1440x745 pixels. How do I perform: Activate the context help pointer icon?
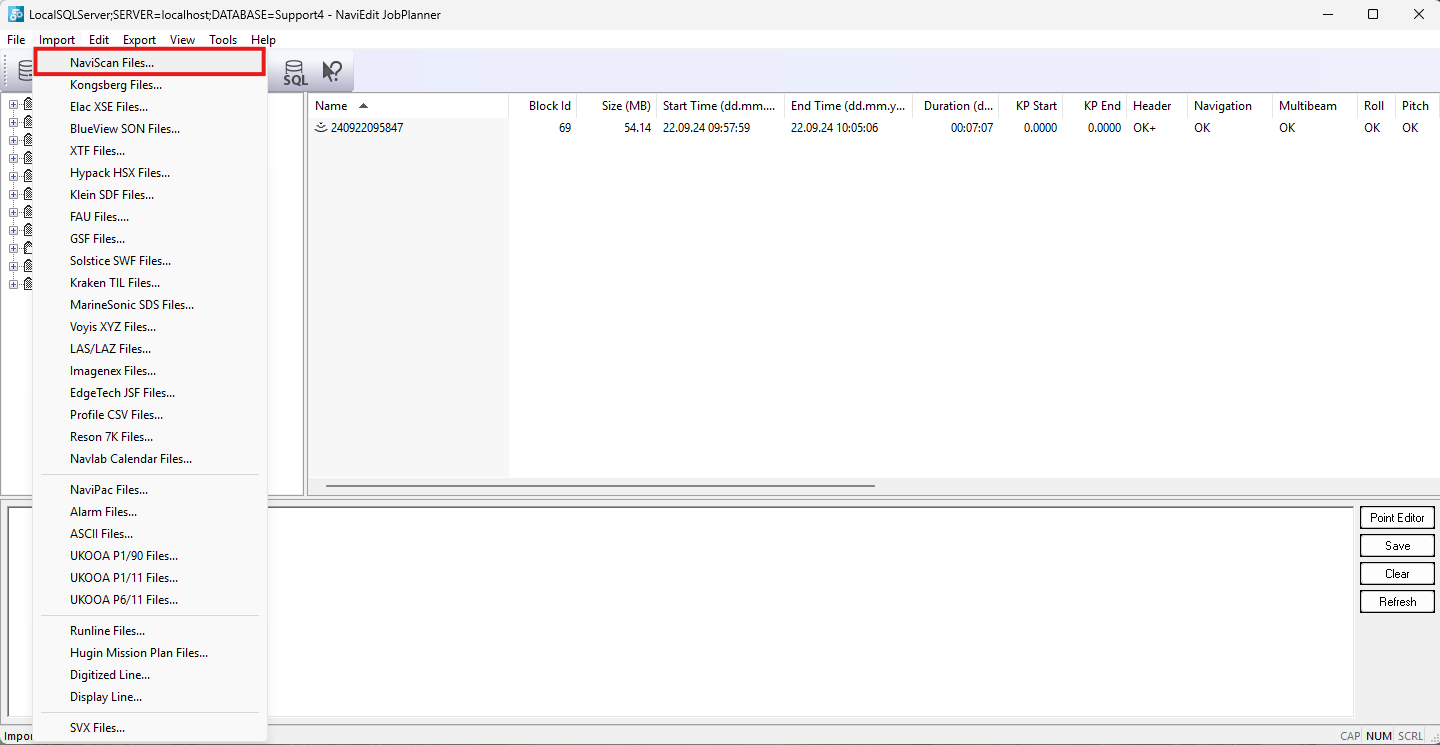[x=332, y=72]
